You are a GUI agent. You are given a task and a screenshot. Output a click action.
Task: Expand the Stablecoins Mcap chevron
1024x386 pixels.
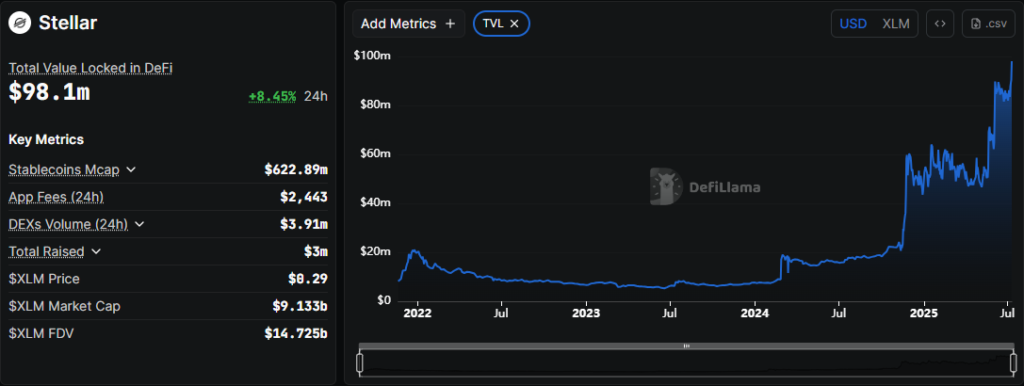click(131, 170)
